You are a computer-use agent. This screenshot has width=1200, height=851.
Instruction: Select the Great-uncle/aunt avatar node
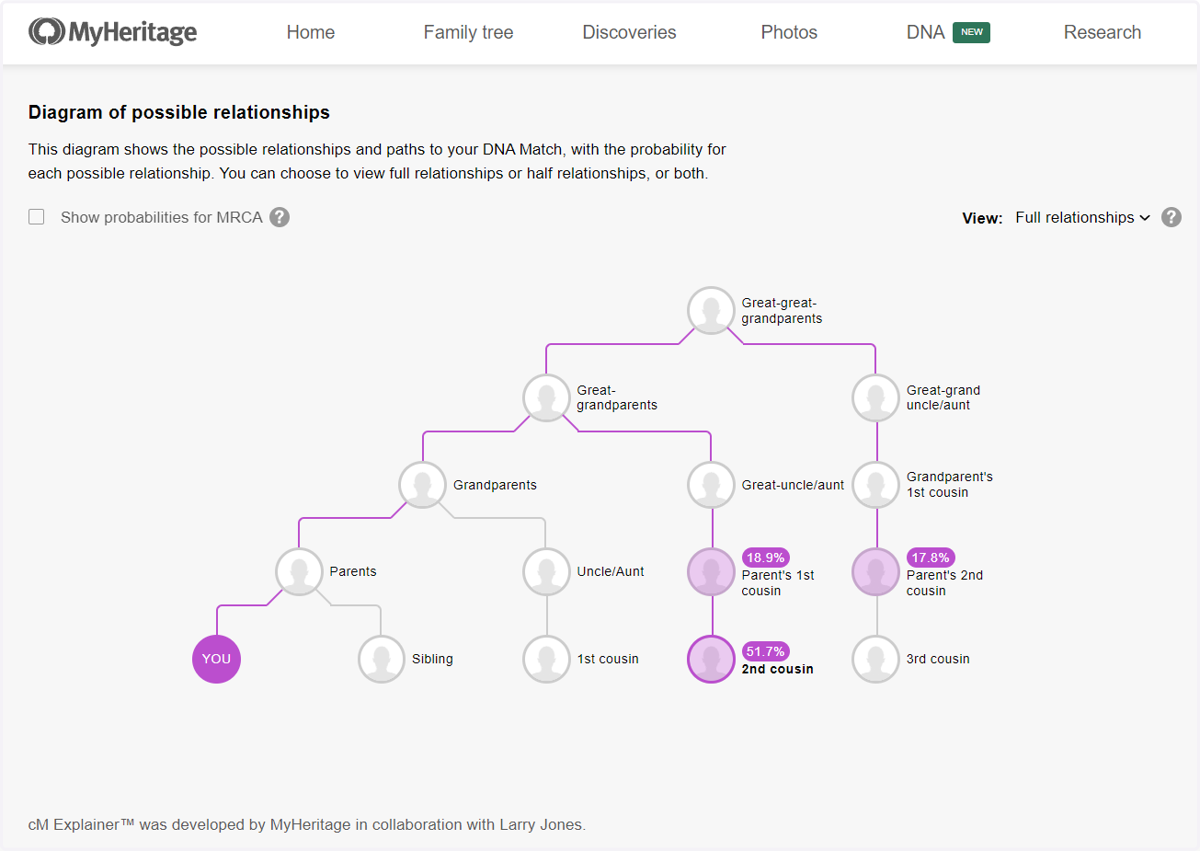(712, 485)
